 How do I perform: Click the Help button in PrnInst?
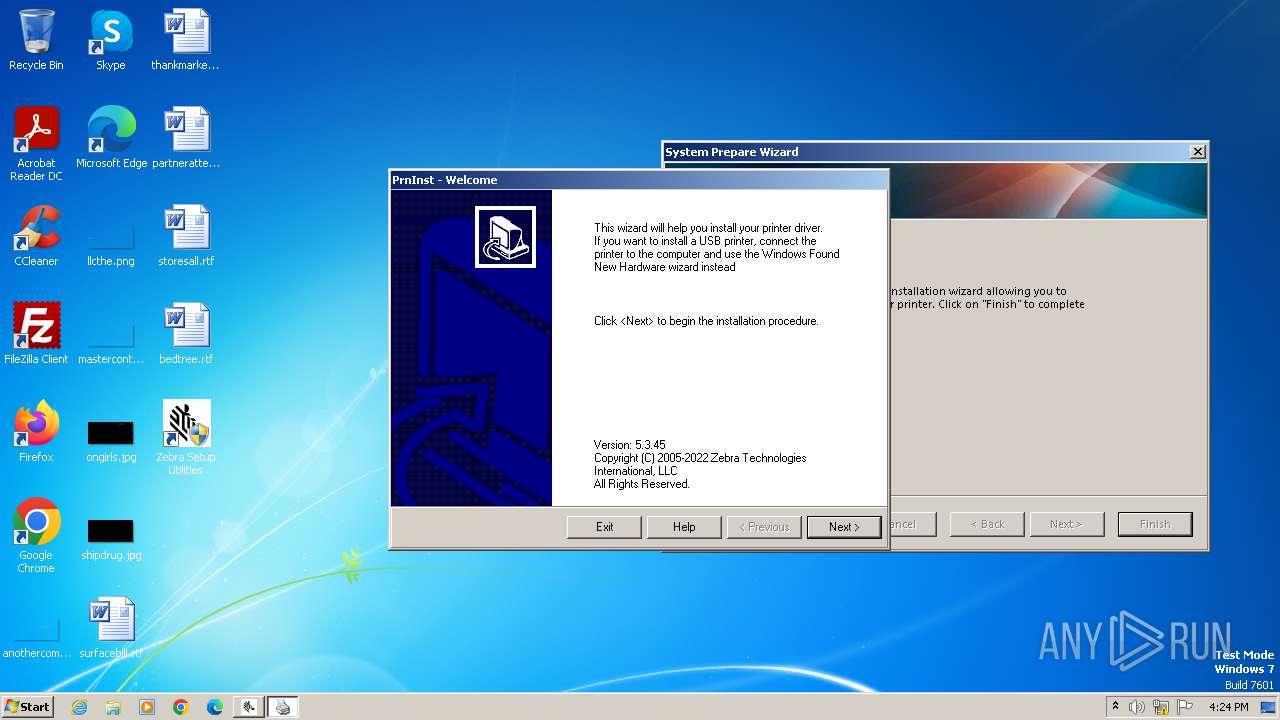click(x=684, y=527)
